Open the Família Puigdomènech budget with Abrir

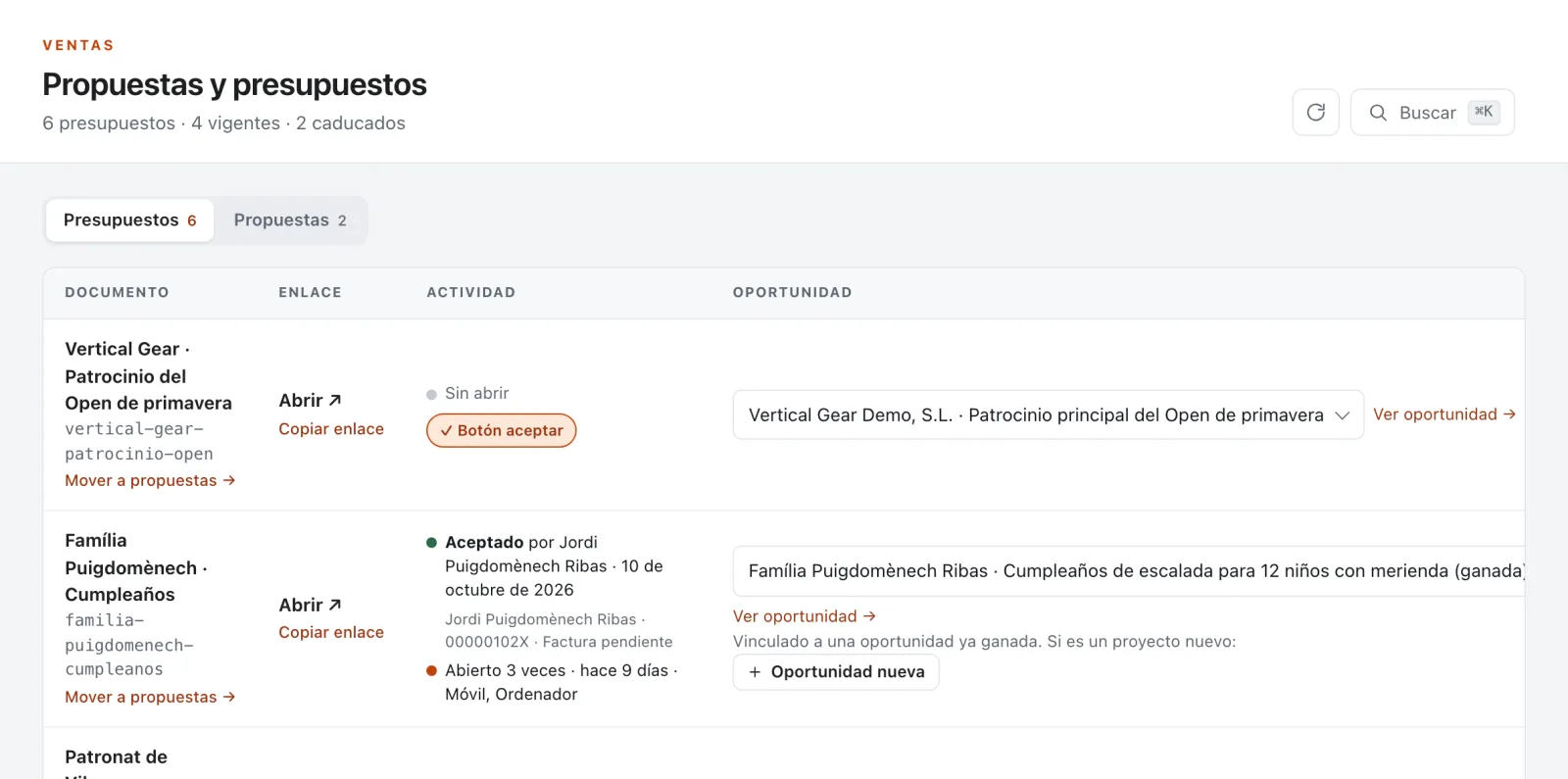(x=310, y=606)
